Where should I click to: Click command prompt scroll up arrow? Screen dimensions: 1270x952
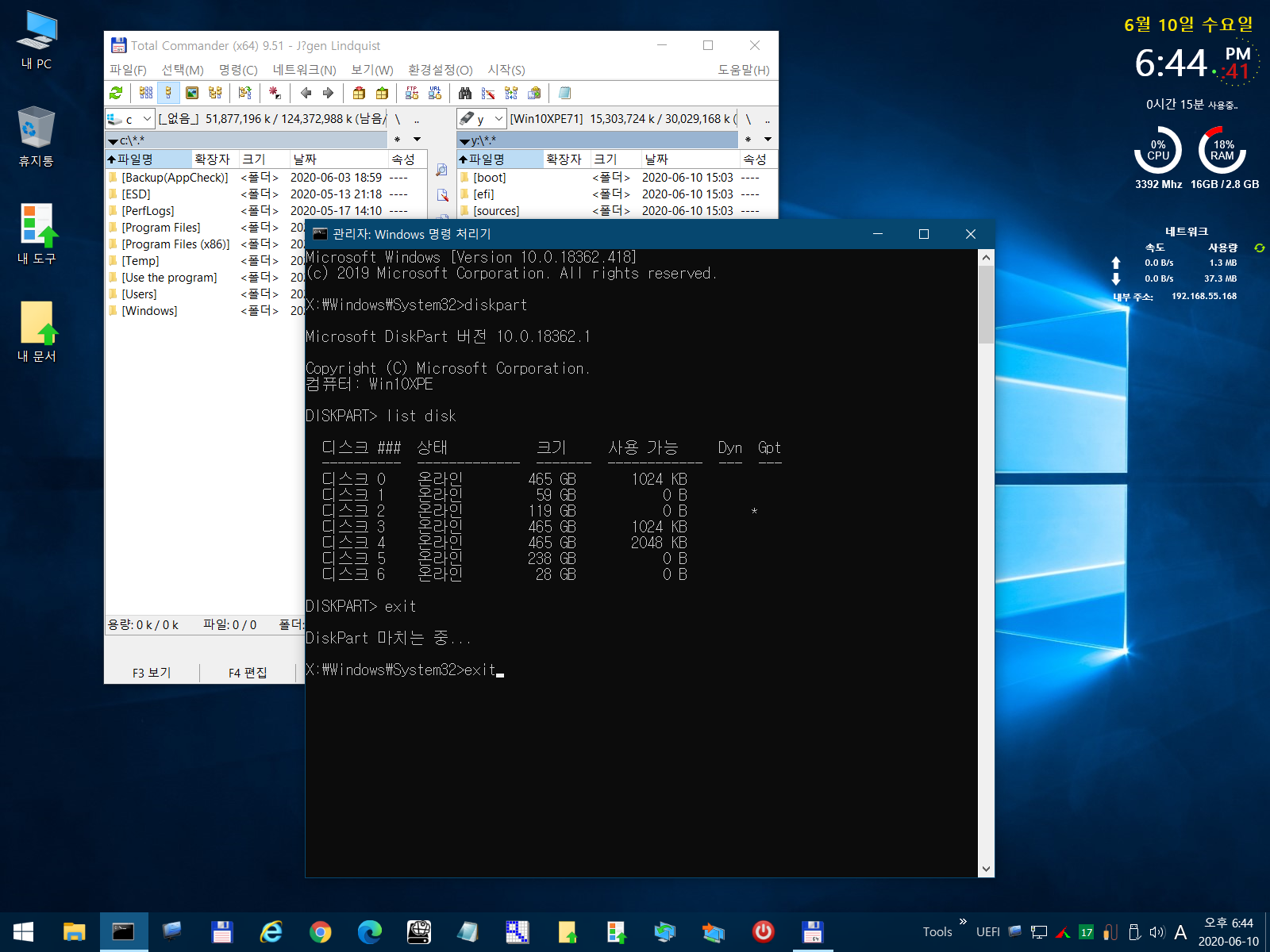pos(986,257)
